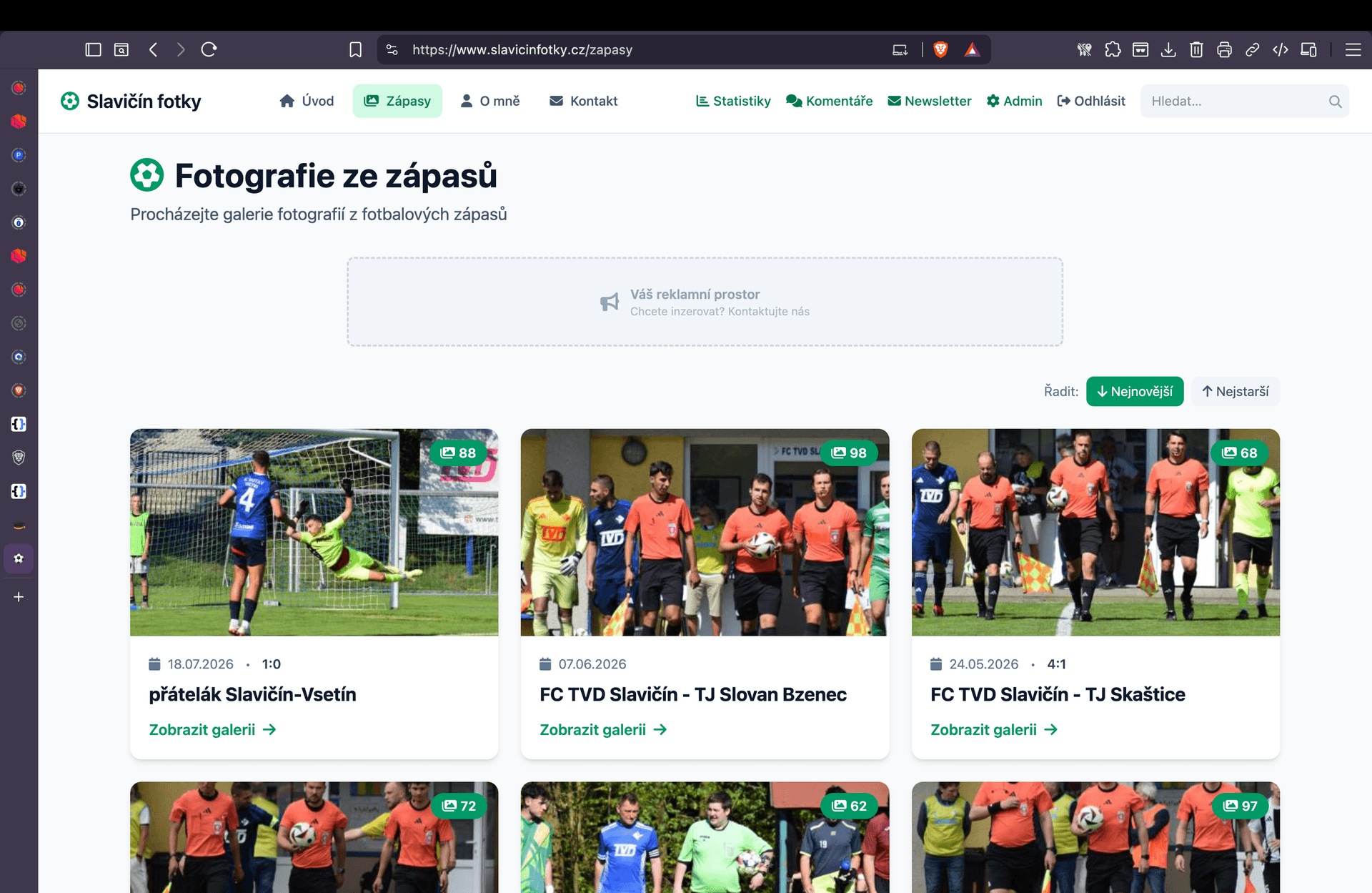Sort galleries by Nejnovější
Image resolution: width=1372 pixels, height=893 pixels.
coord(1135,391)
